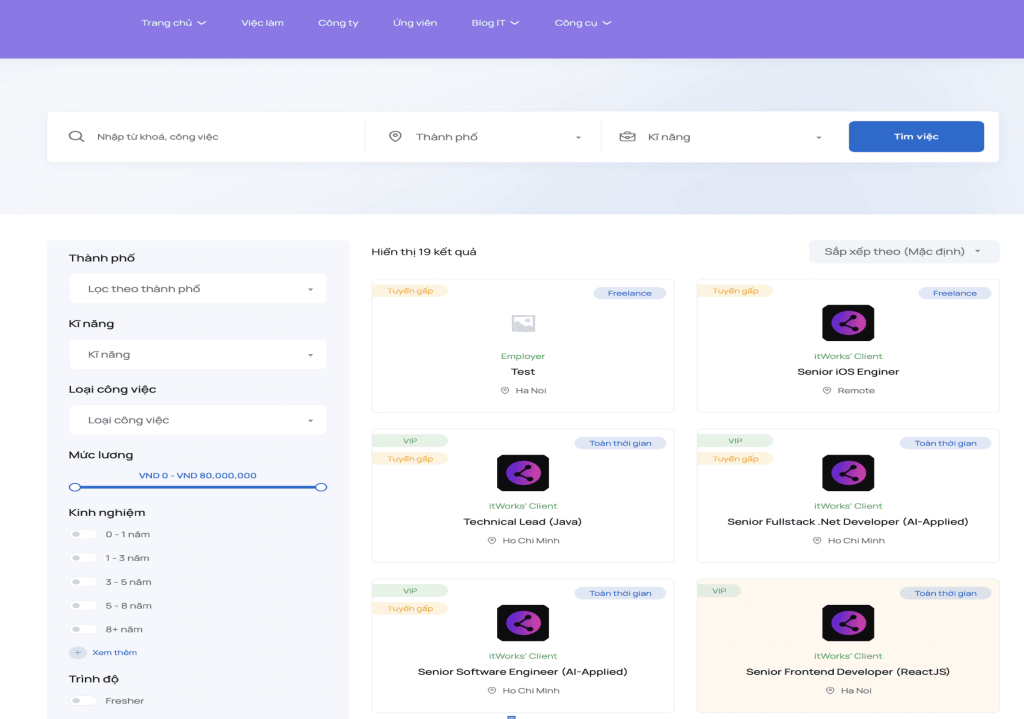1024x719 pixels.
Task: Open Senior Software Engineer (AI-Applied) job title
Action: (522, 672)
